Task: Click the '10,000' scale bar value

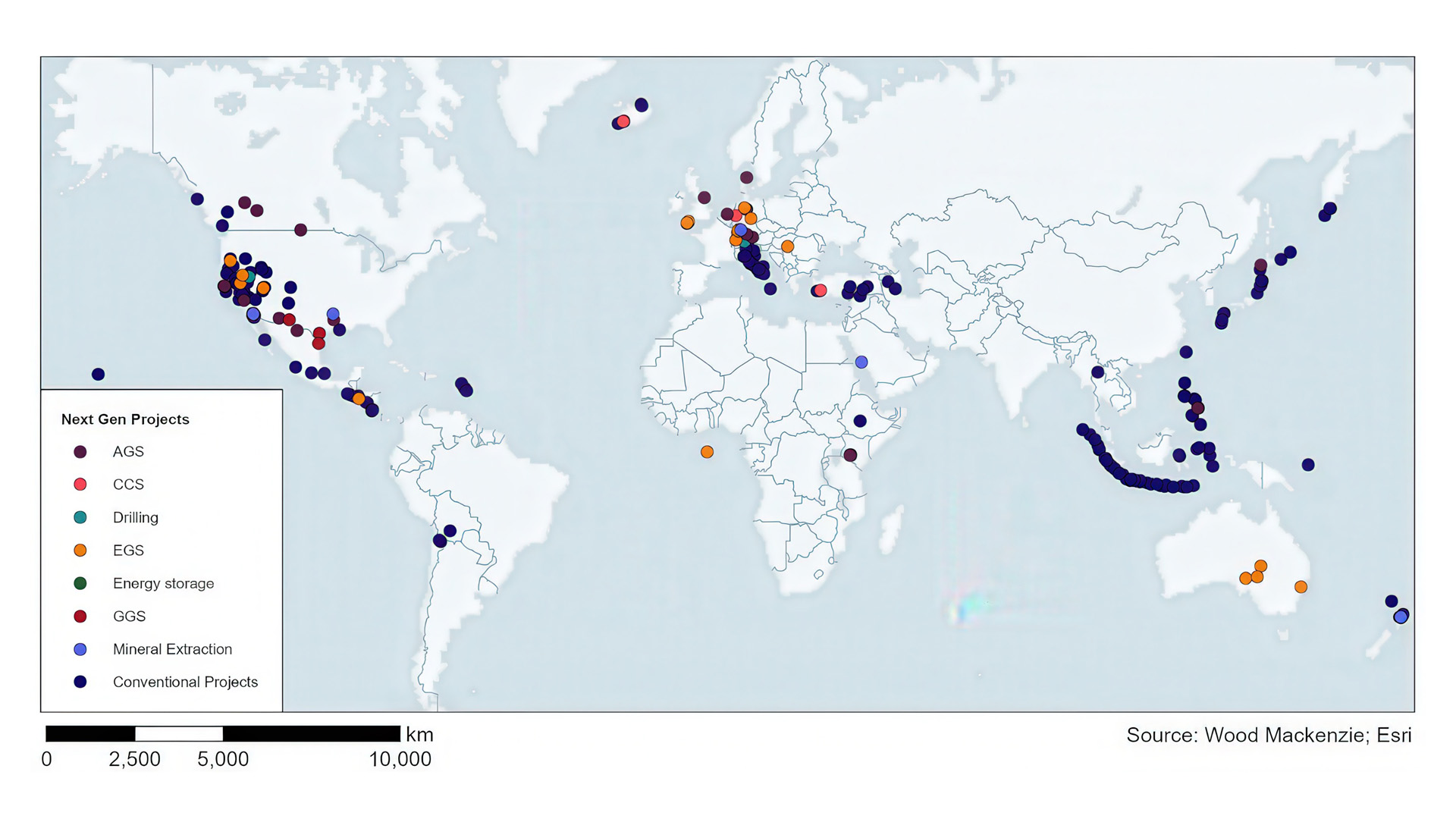Action: [400, 759]
